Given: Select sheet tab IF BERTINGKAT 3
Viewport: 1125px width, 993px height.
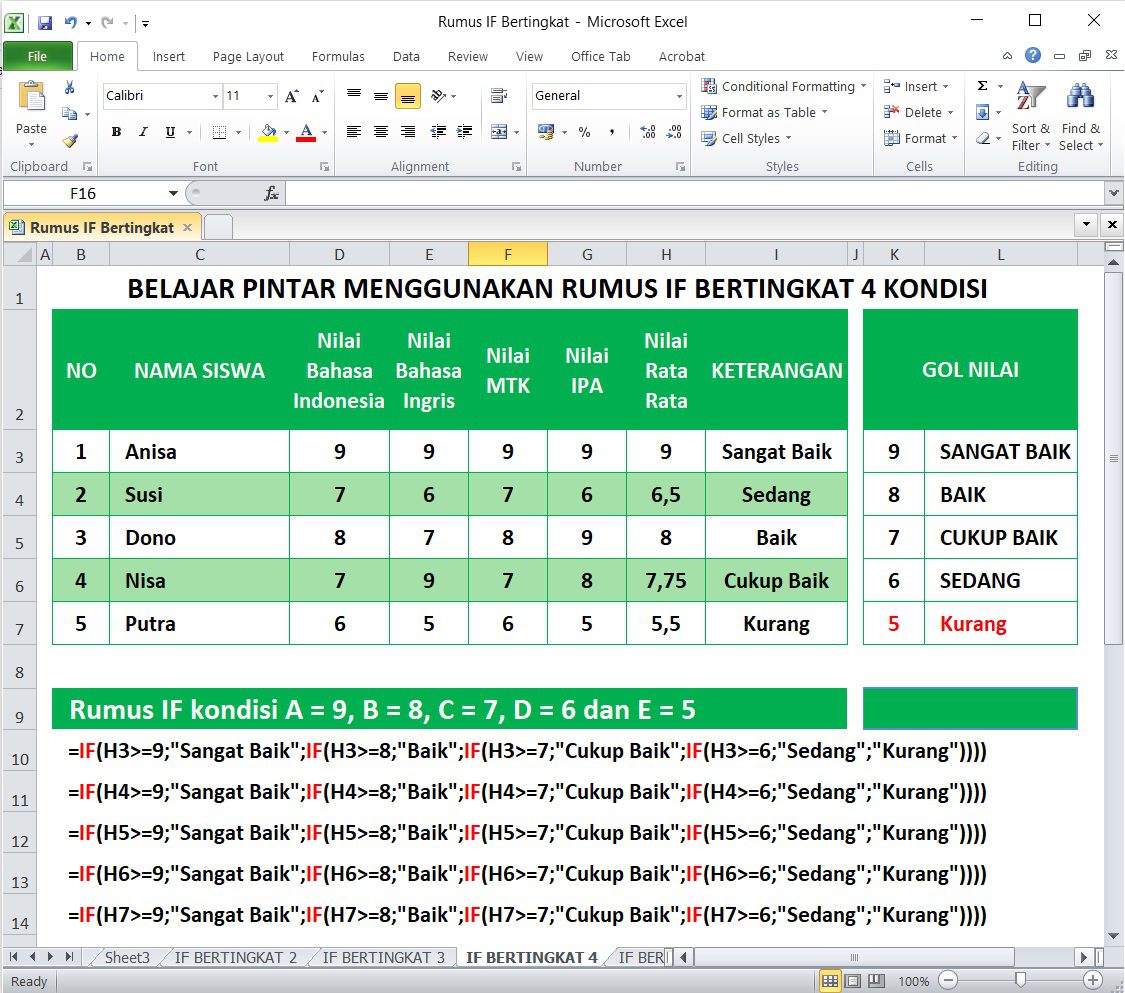Looking at the screenshot, I should coord(383,957).
